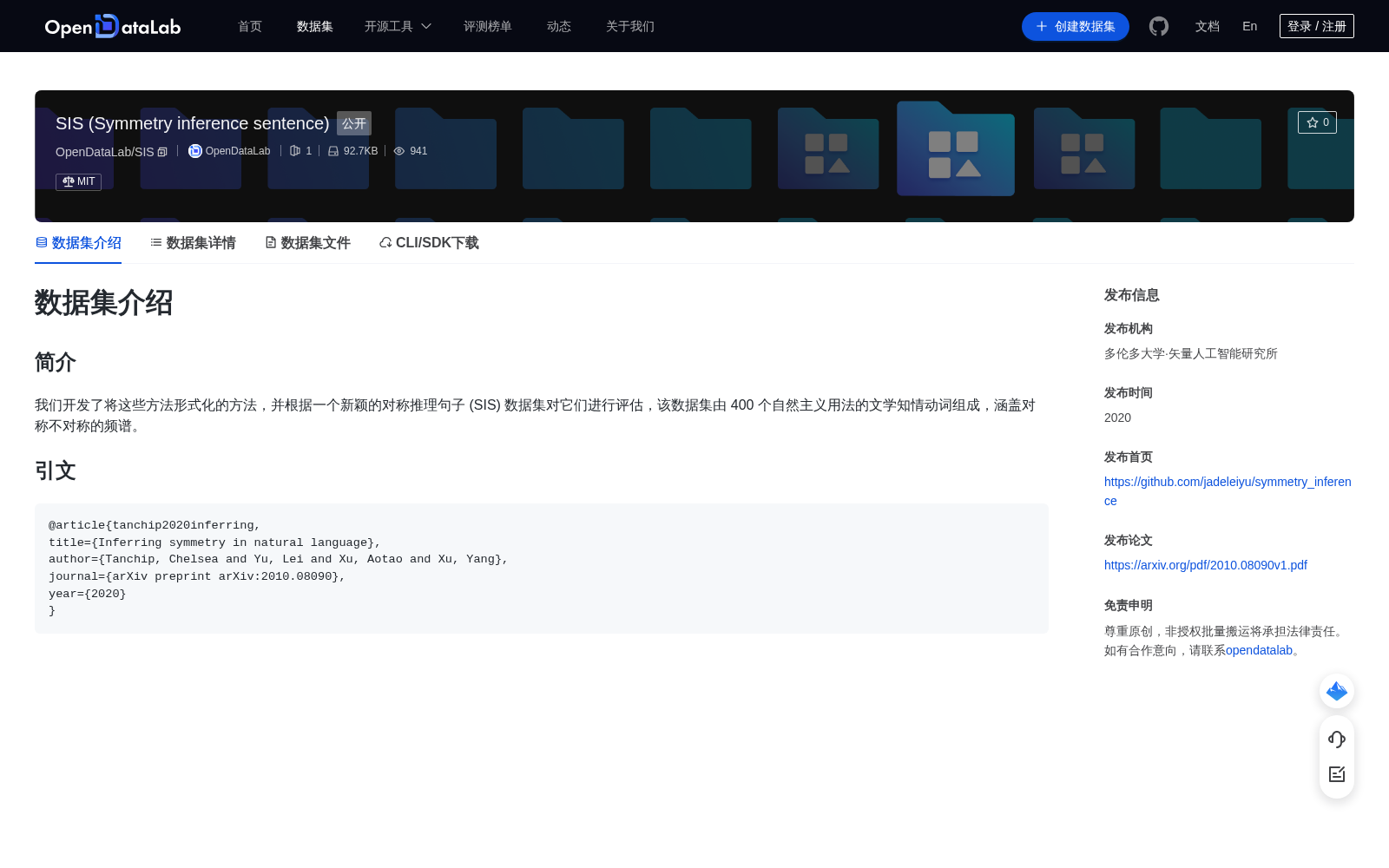Screen dimensions: 1389x868
Task: Click the BibTeX citation code block
Action: 542,569
